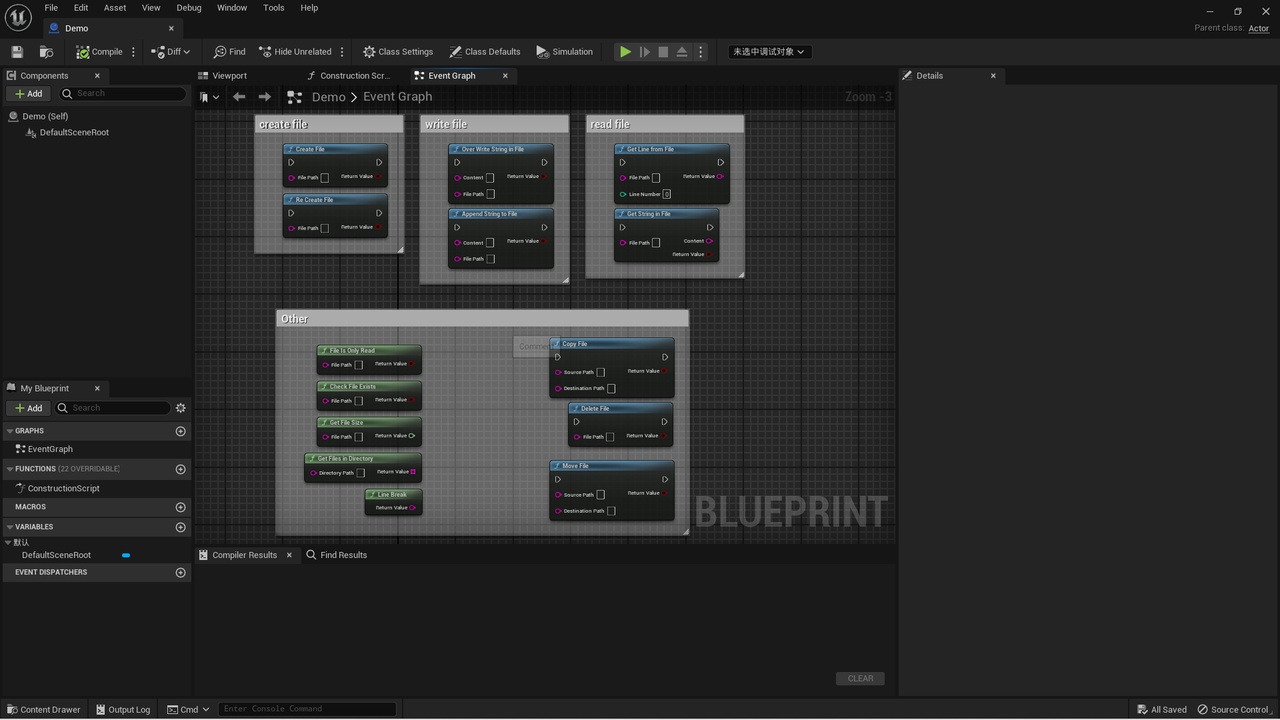Focus the console command input
This screenshot has width=1280, height=720.
tap(307, 709)
